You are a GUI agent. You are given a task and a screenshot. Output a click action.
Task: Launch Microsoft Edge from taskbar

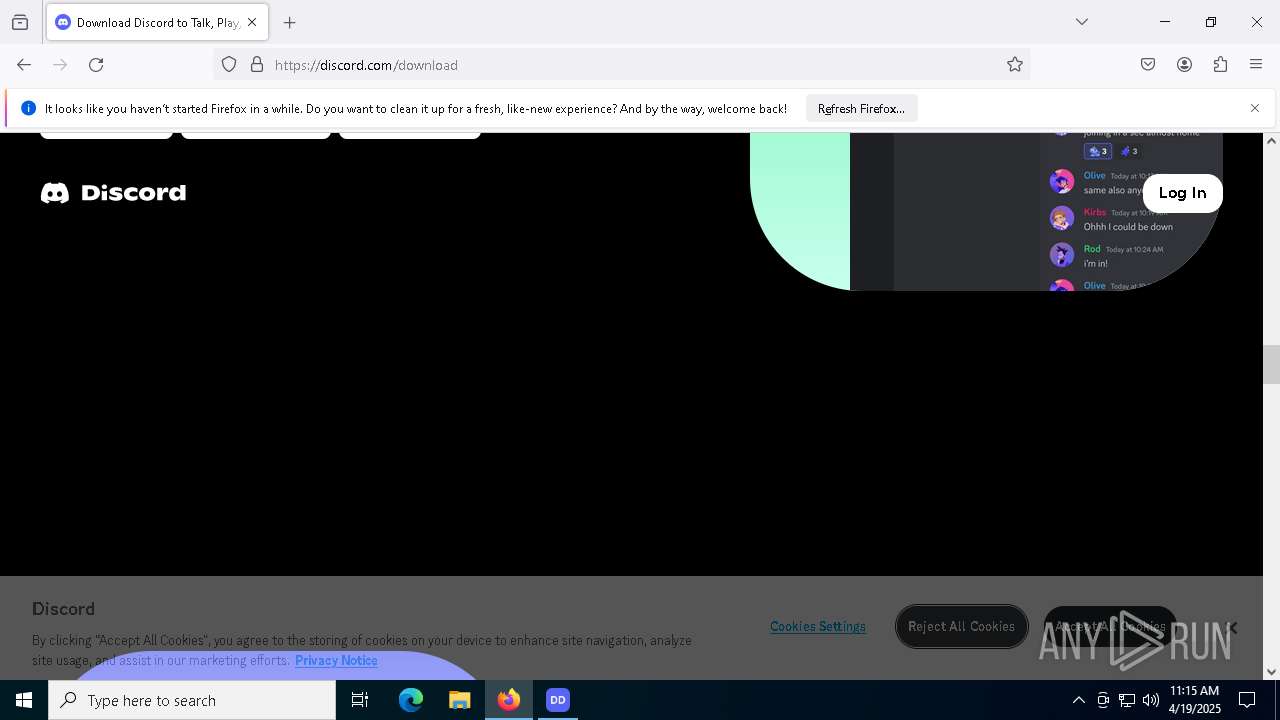(411, 700)
